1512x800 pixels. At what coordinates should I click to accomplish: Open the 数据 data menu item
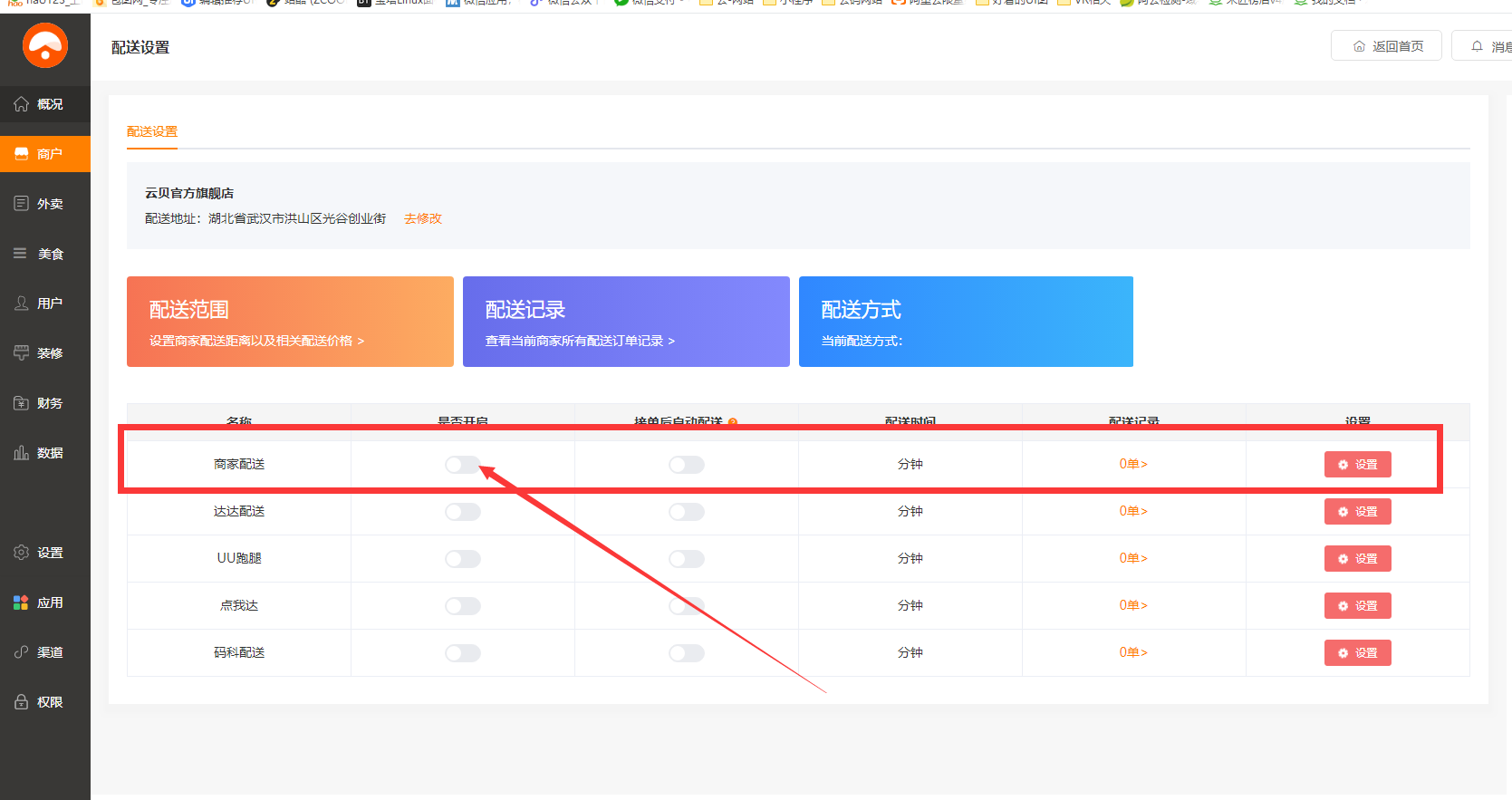pyautogui.click(x=45, y=453)
